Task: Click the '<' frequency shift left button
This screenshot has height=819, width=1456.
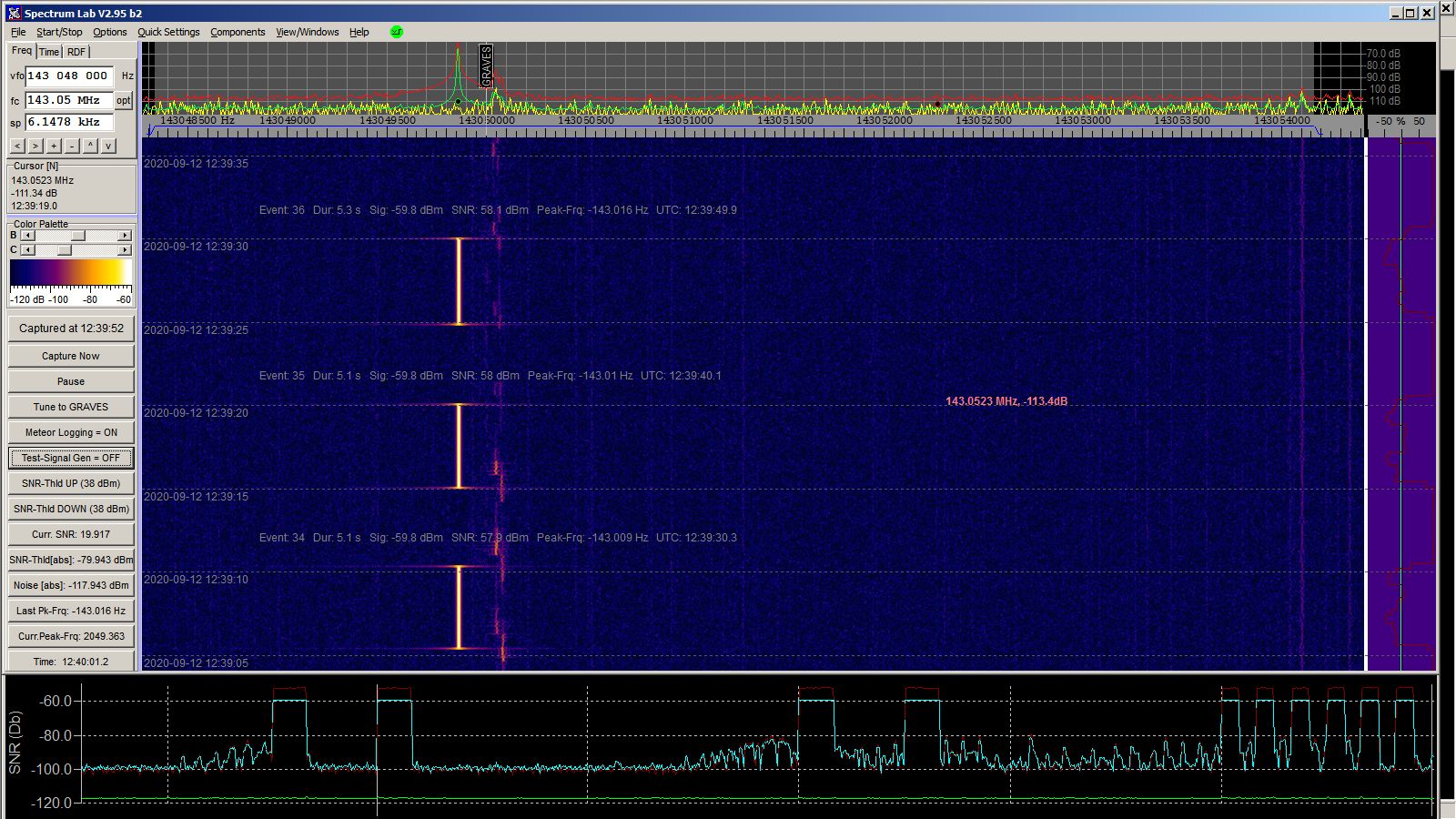Action: click(x=17, y=146)
